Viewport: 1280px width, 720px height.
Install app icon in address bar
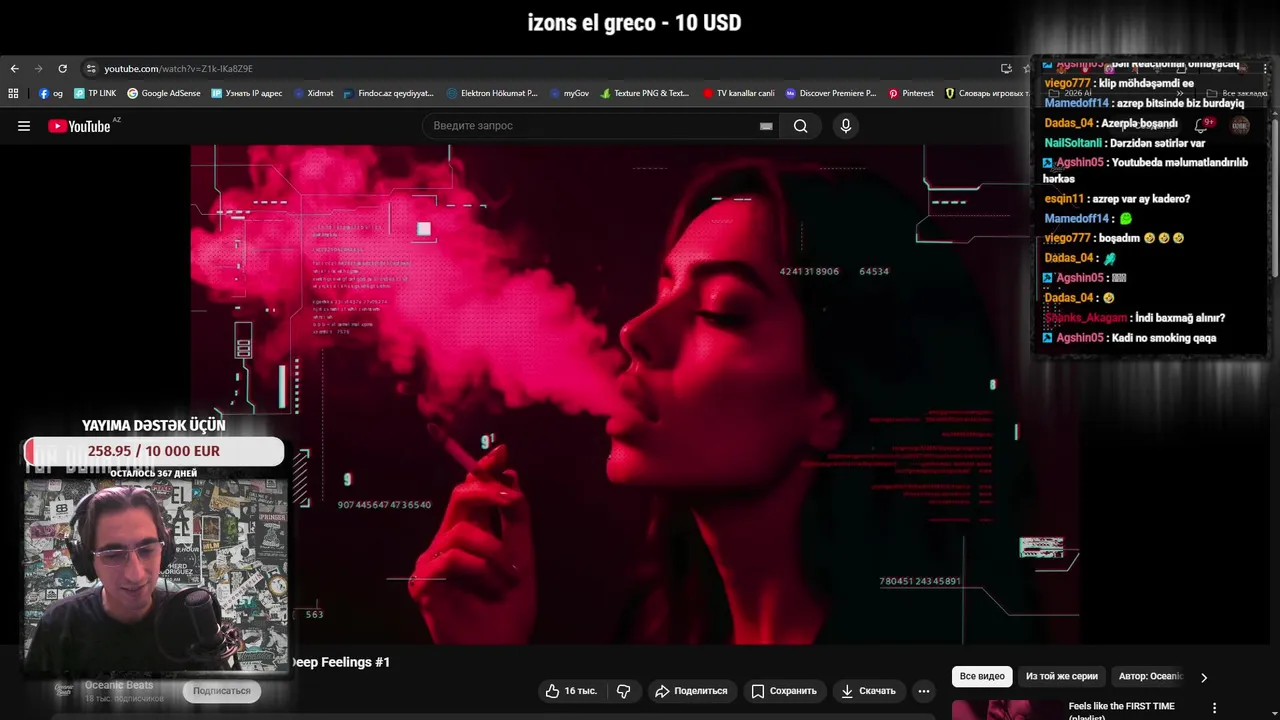pyautogui.click(x=1006, y=68)
